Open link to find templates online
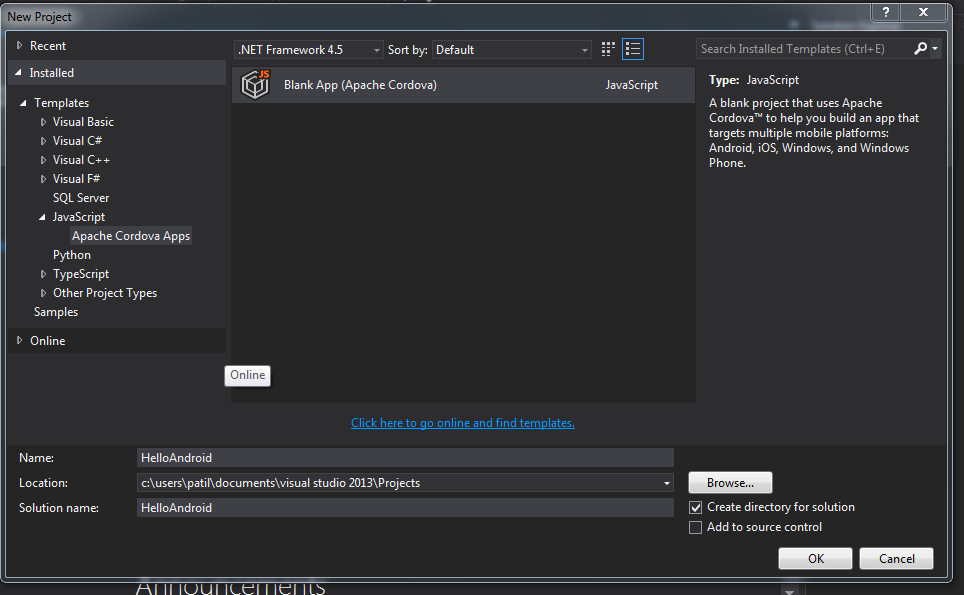The width and height of the screenshot is (964, 595). click(x=463, y=423)
